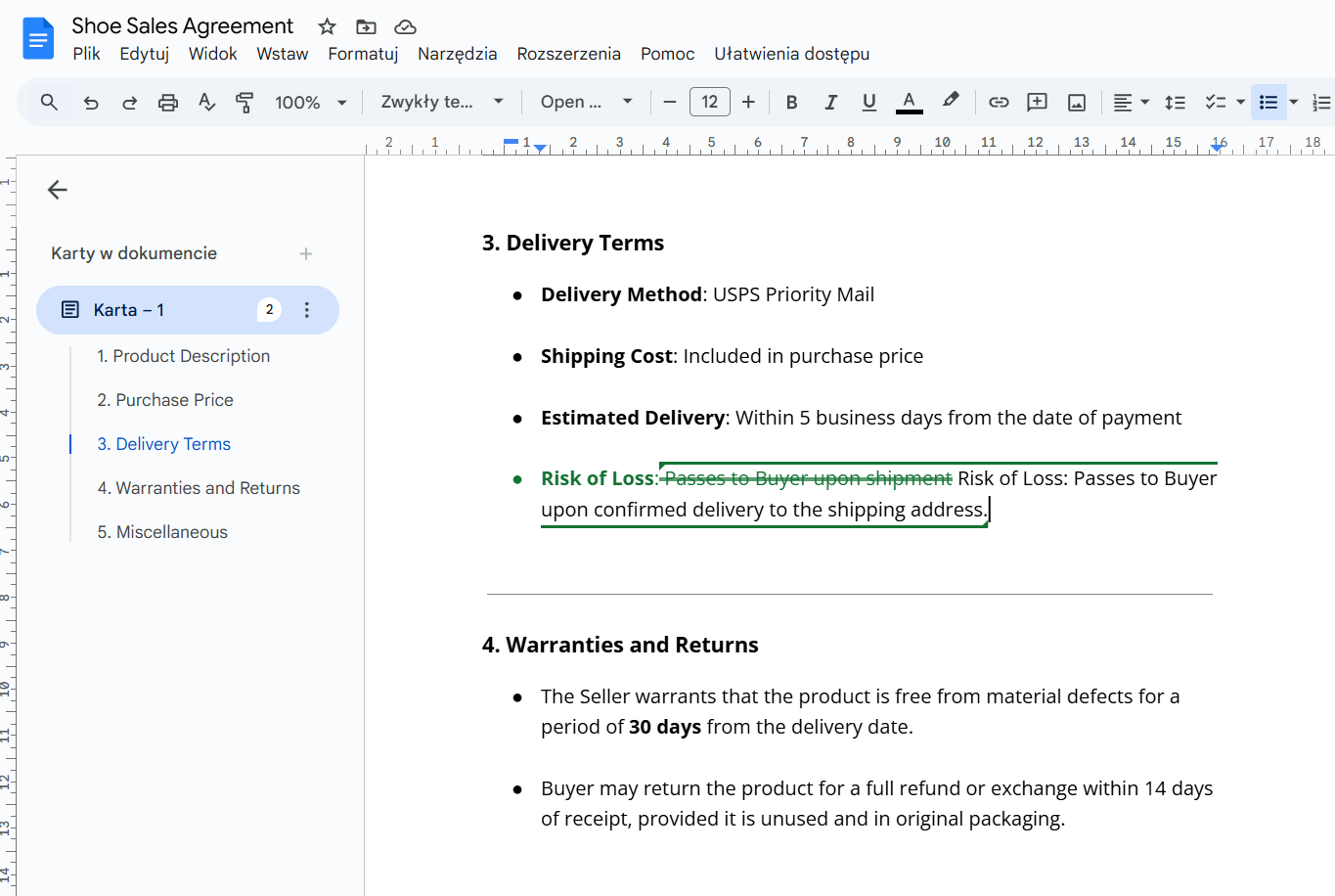1335x896 pixels.
Task: Toggle italic formatting
Action: 830,103
